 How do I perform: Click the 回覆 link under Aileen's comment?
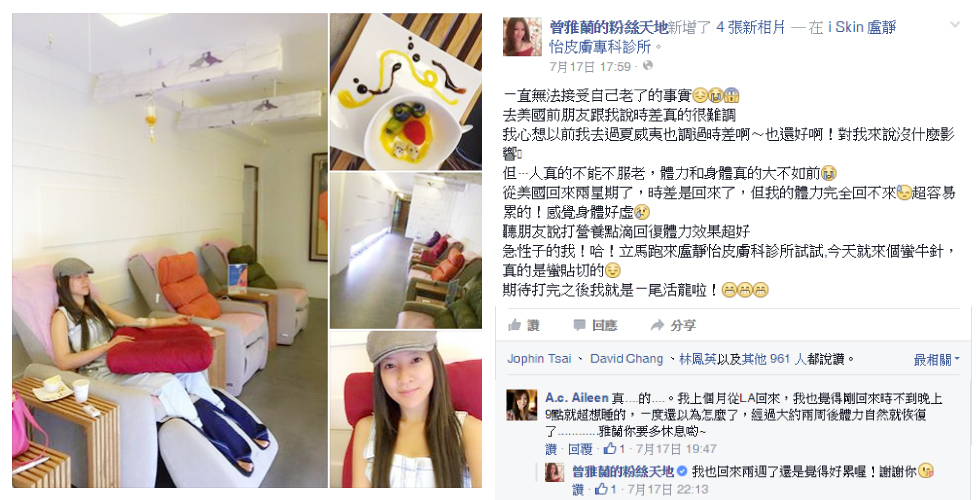click(581, 449)
